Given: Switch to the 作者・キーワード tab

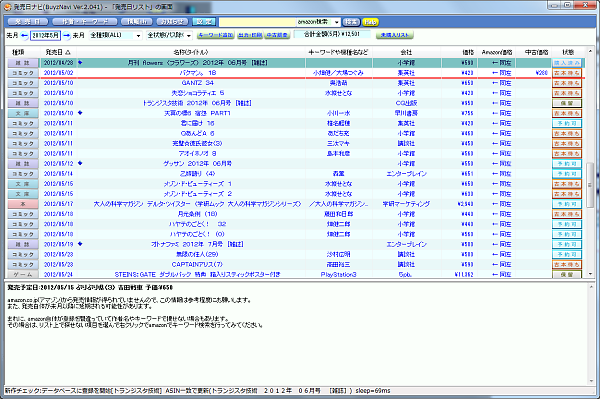Looking at the screenshot, I should (x=85, y=22).
